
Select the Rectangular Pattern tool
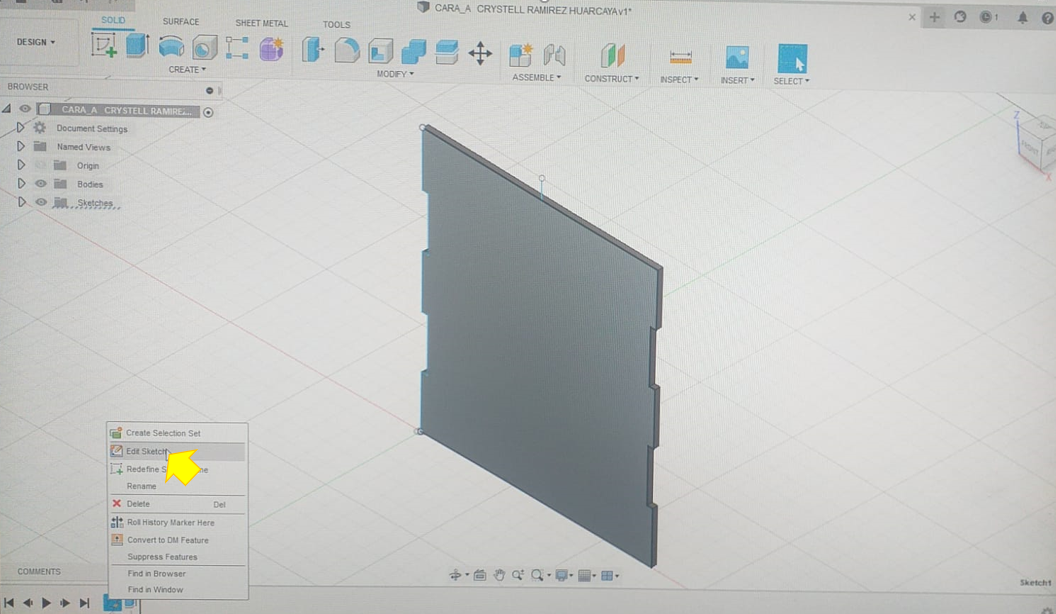237,48
